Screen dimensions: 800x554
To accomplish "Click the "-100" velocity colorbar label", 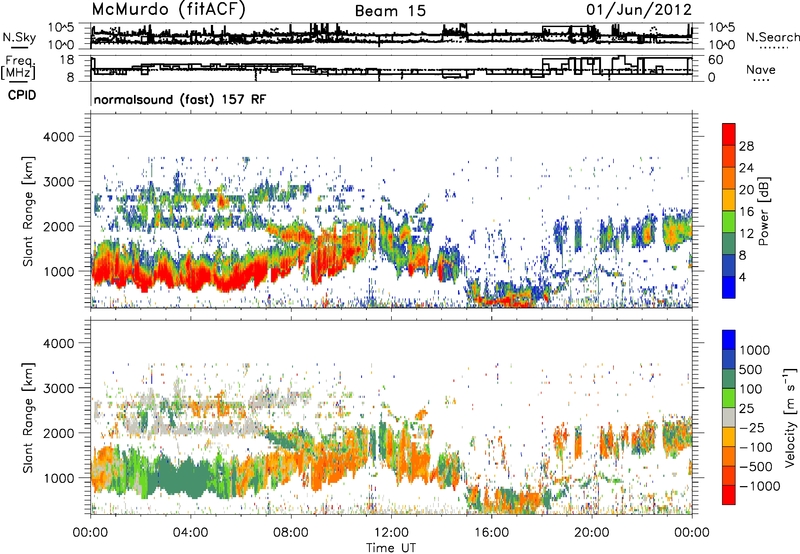I will (x=756, y=447).
